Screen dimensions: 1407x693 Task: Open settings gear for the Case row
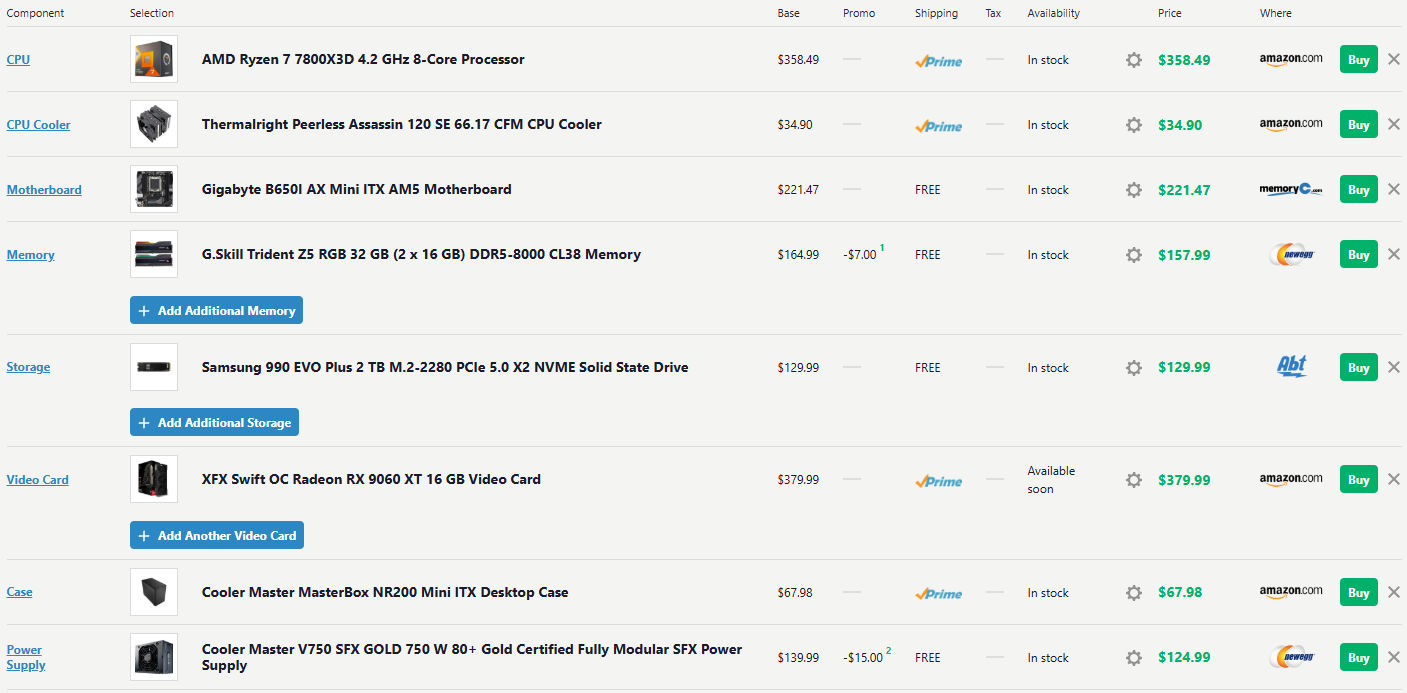pyautogui.click(x=1133, y=593)
